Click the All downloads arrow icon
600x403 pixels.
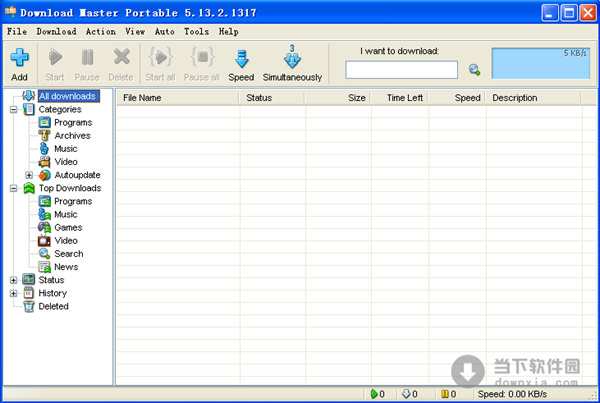tap(28, 96)
